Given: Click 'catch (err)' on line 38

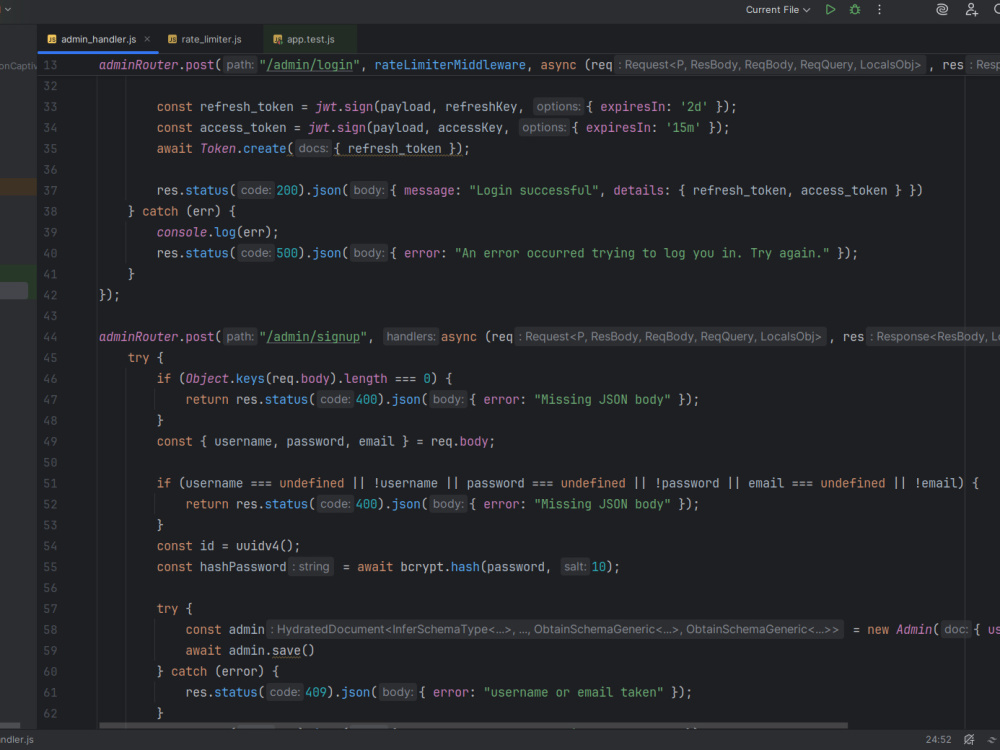Looking at the screenshot, I should [x=181, y=211].
